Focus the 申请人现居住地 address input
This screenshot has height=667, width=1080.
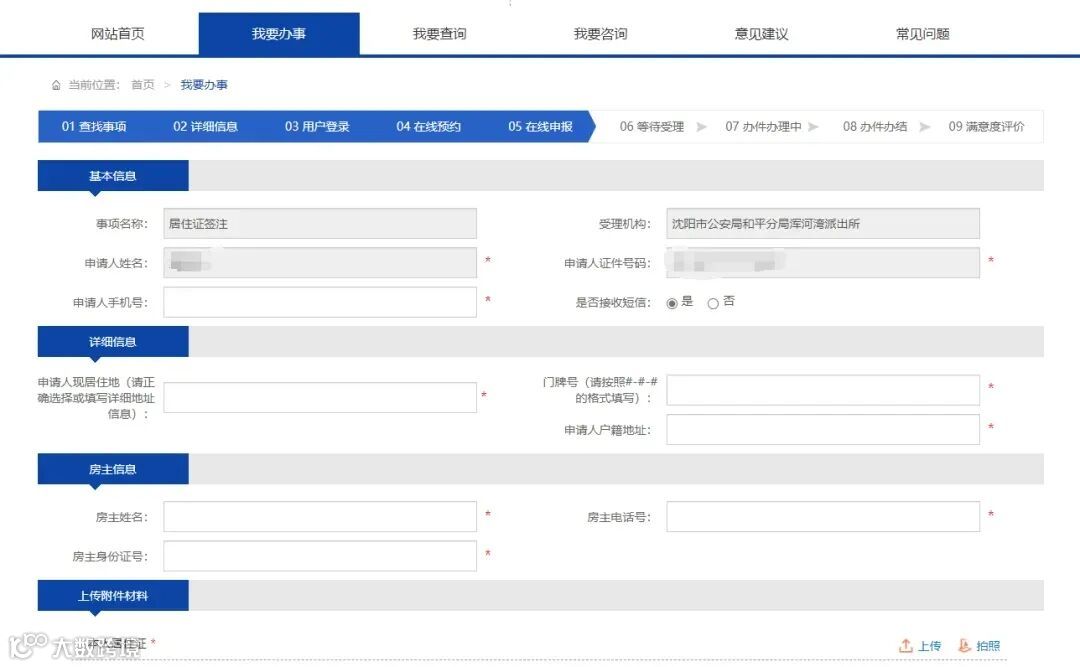(x=320, y=398)
